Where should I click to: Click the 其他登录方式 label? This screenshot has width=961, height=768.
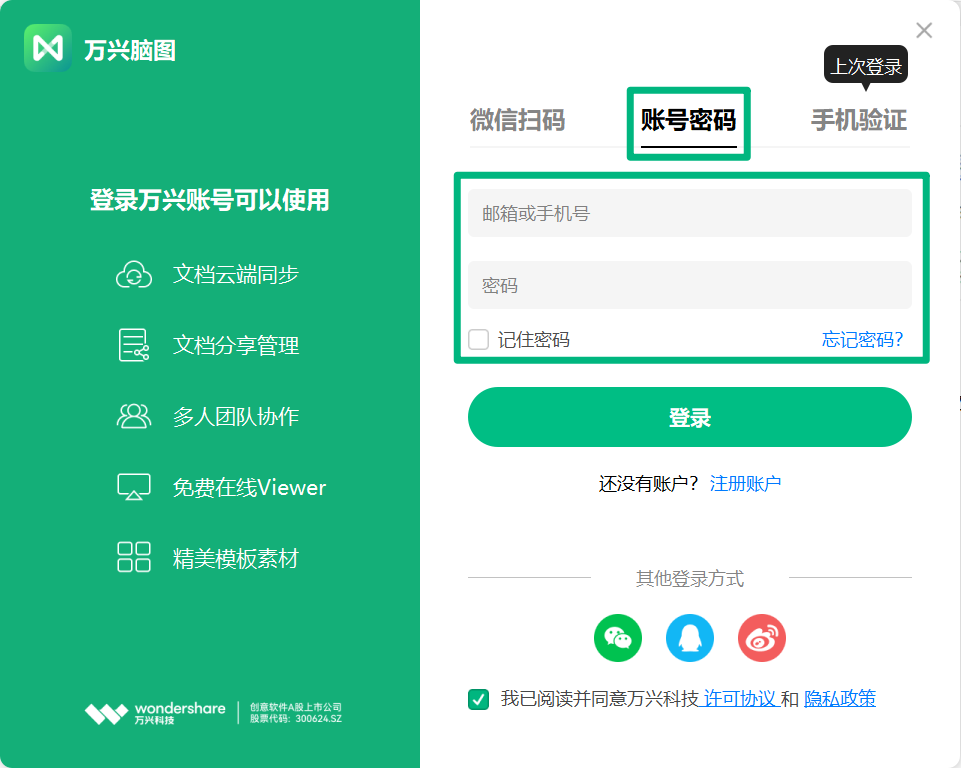coord(689,578)
